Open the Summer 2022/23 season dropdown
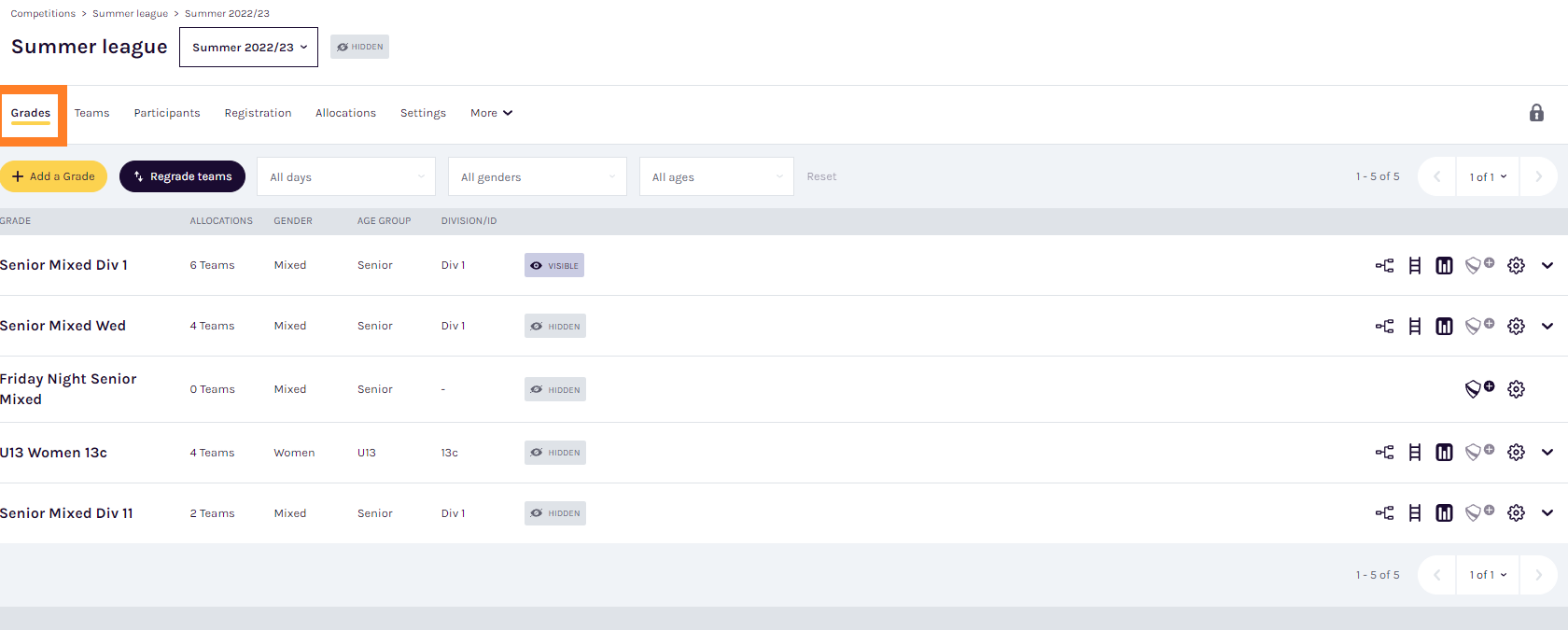Screen dimensions: 1568x630 [248, 48]
